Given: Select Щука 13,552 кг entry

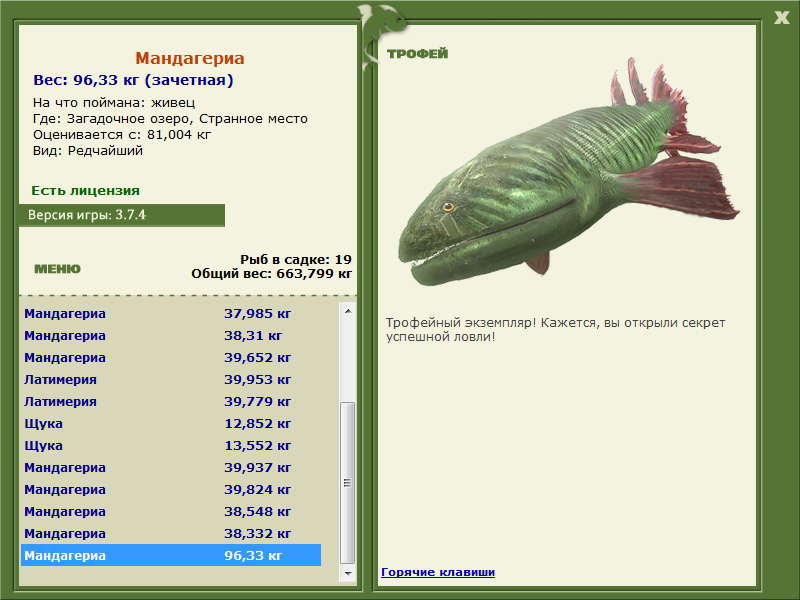Looking at the screenshot, I should point(171,445).
